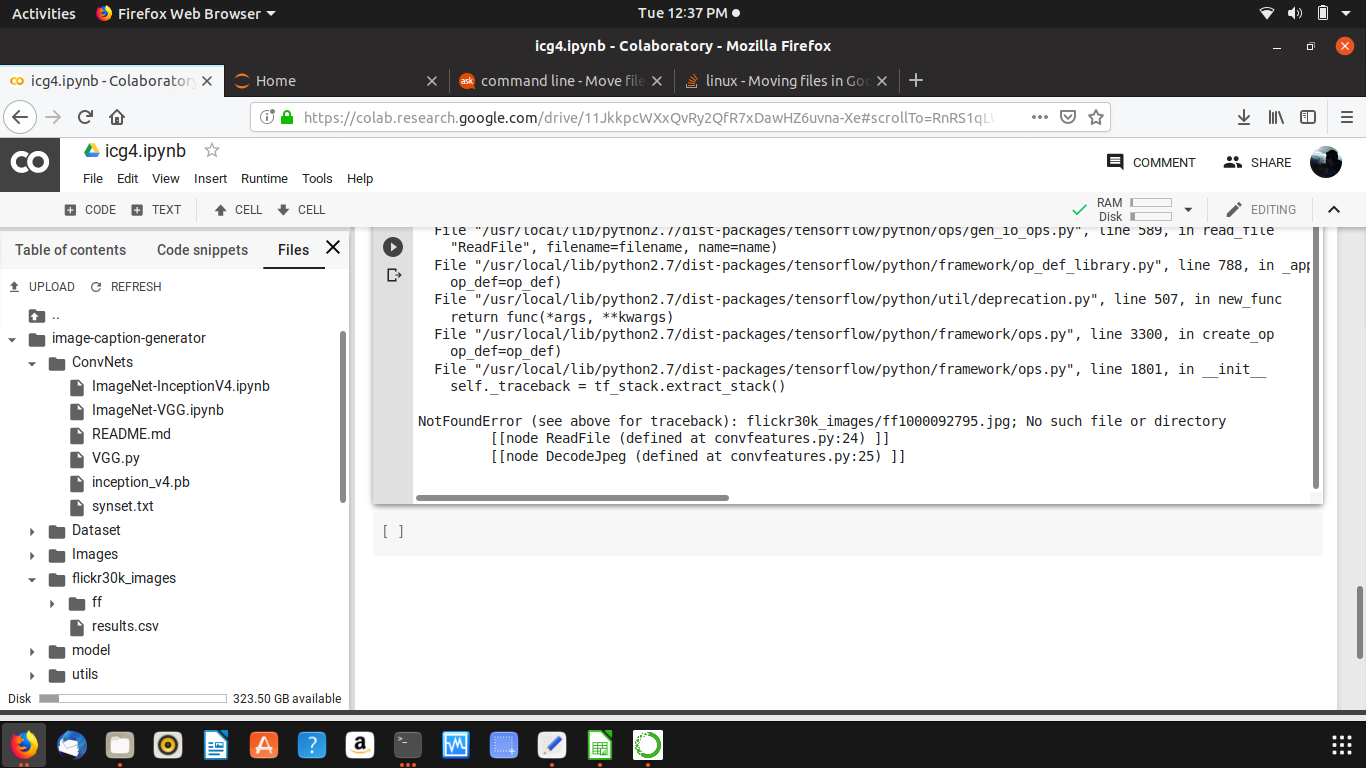Viewport: 1366px width, 768px height.
Task: Open the Edit menu
Action: tap(127, 178)
